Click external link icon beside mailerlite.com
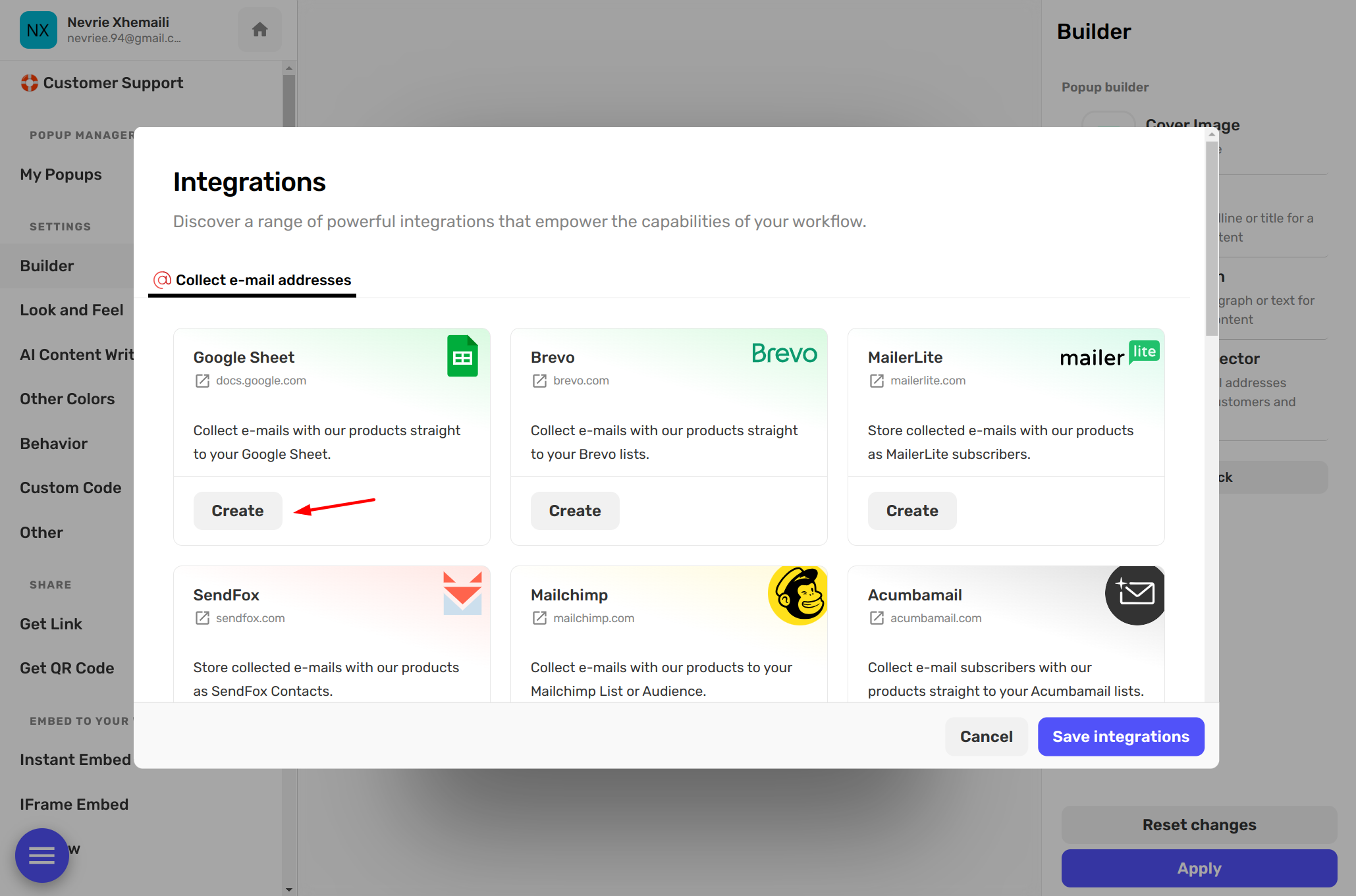This screenshot has height=896, width=1356. pyautogui.click(x=877, y=381)
